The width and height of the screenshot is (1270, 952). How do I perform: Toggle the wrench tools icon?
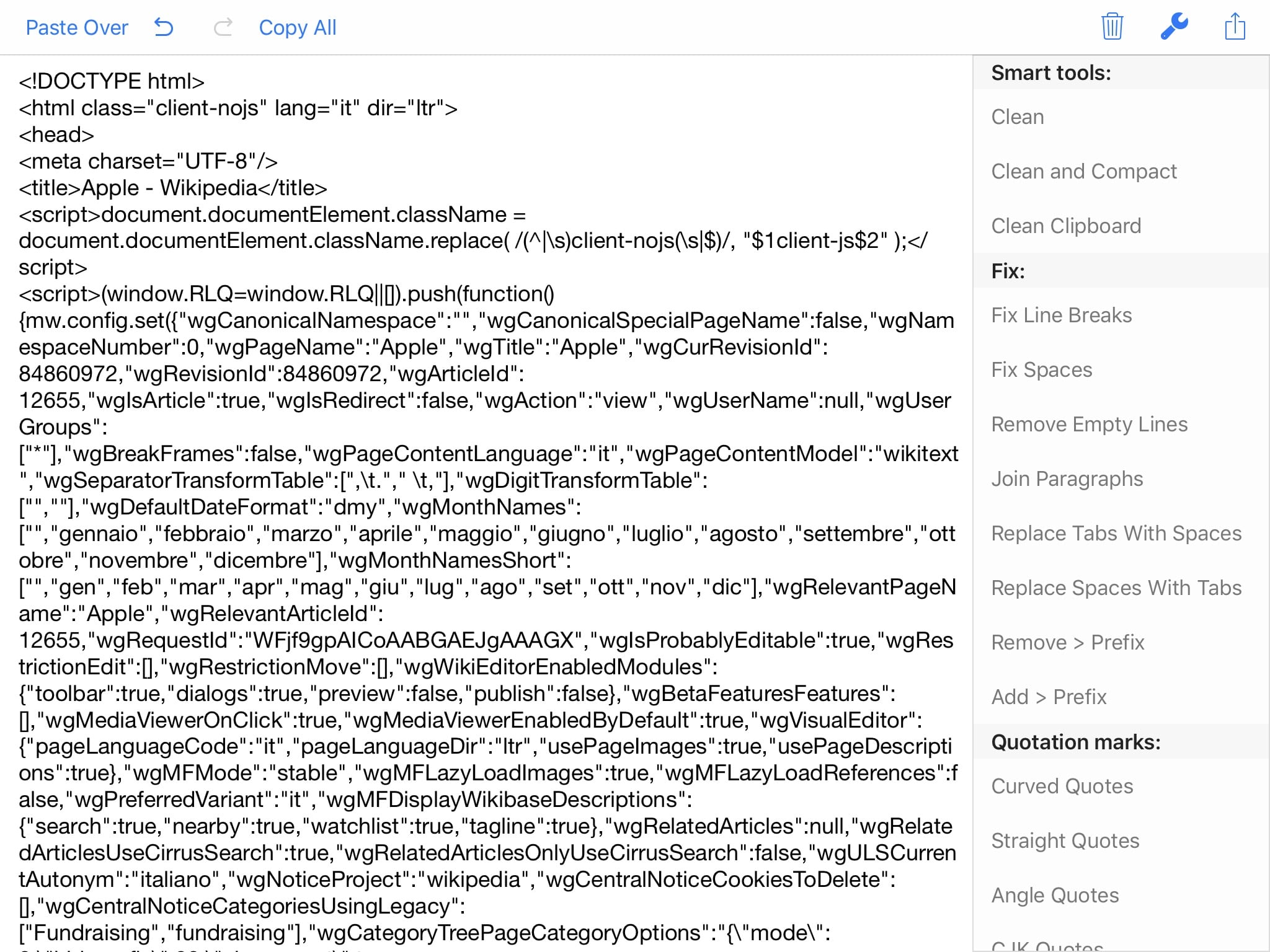1173,27
